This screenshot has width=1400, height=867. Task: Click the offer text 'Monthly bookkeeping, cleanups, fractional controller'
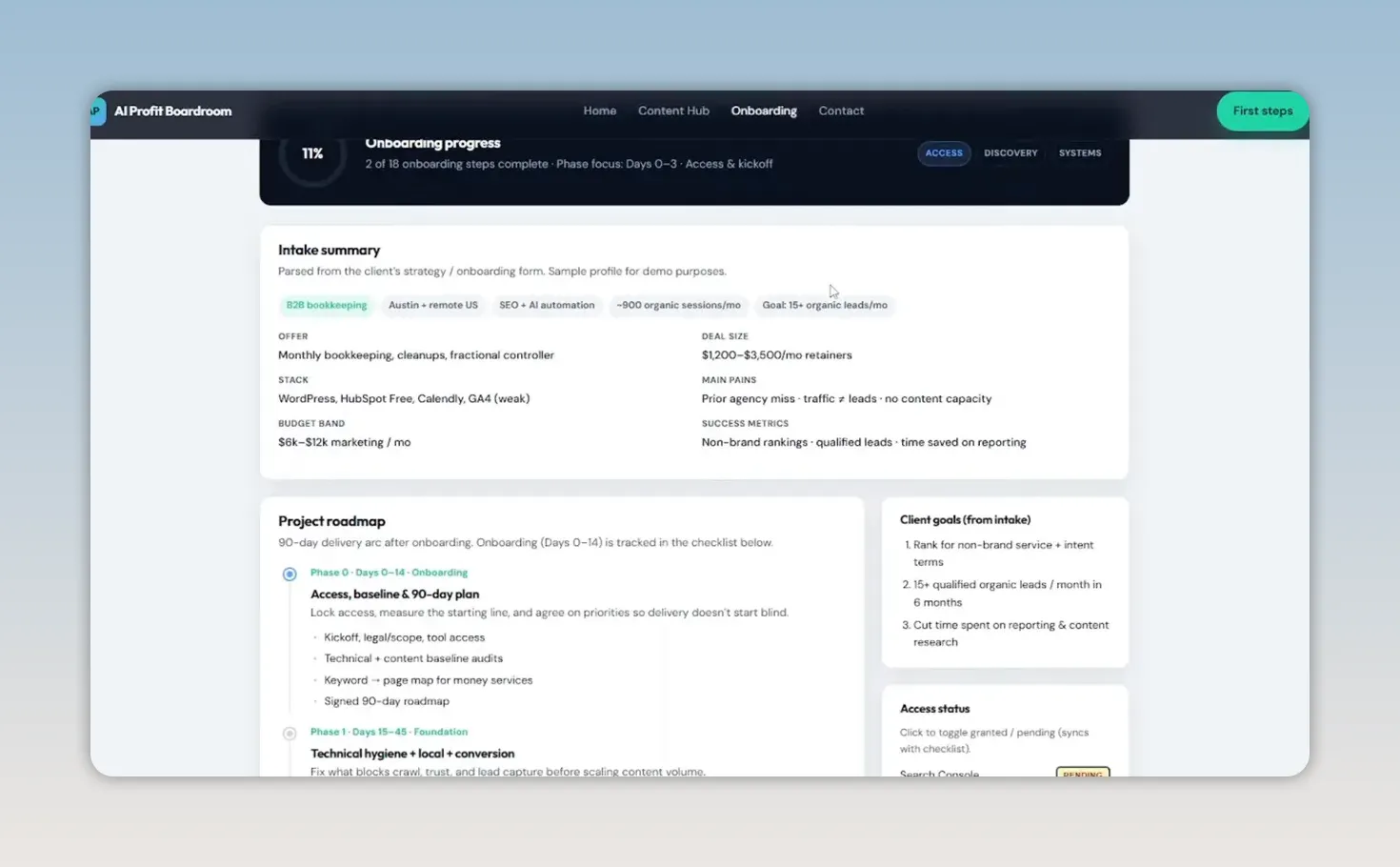tap(416, 355)
